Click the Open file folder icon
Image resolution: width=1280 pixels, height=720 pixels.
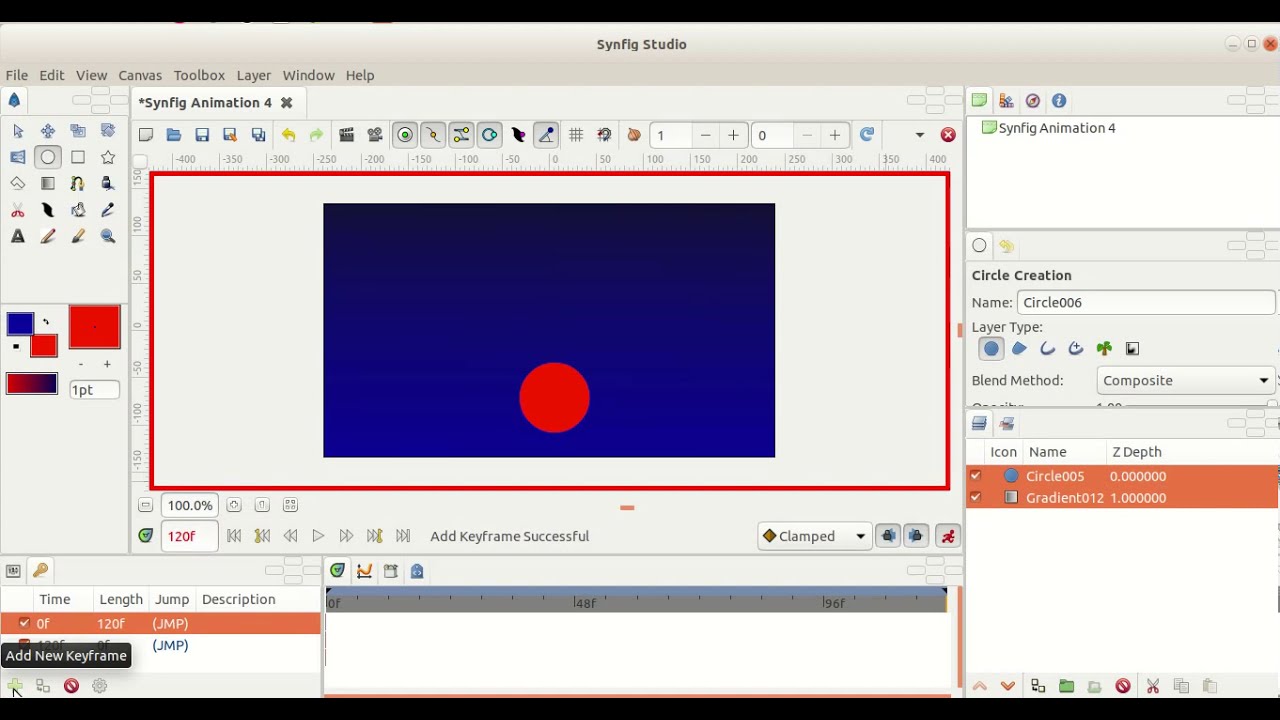(x=174, y=135)
